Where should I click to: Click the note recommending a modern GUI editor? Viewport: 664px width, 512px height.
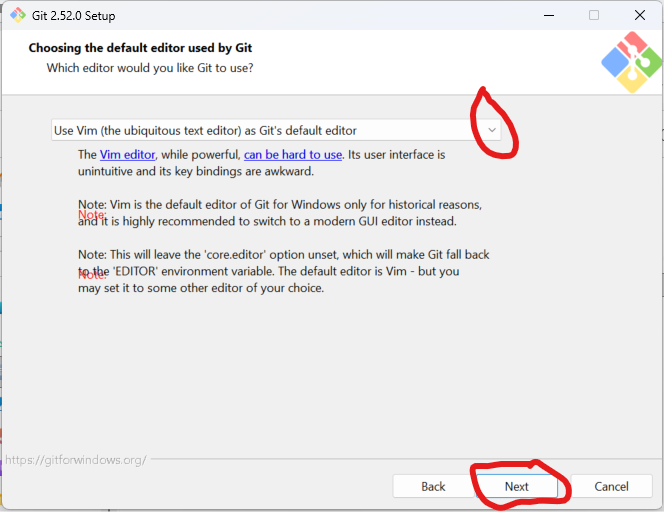point(280,213)
